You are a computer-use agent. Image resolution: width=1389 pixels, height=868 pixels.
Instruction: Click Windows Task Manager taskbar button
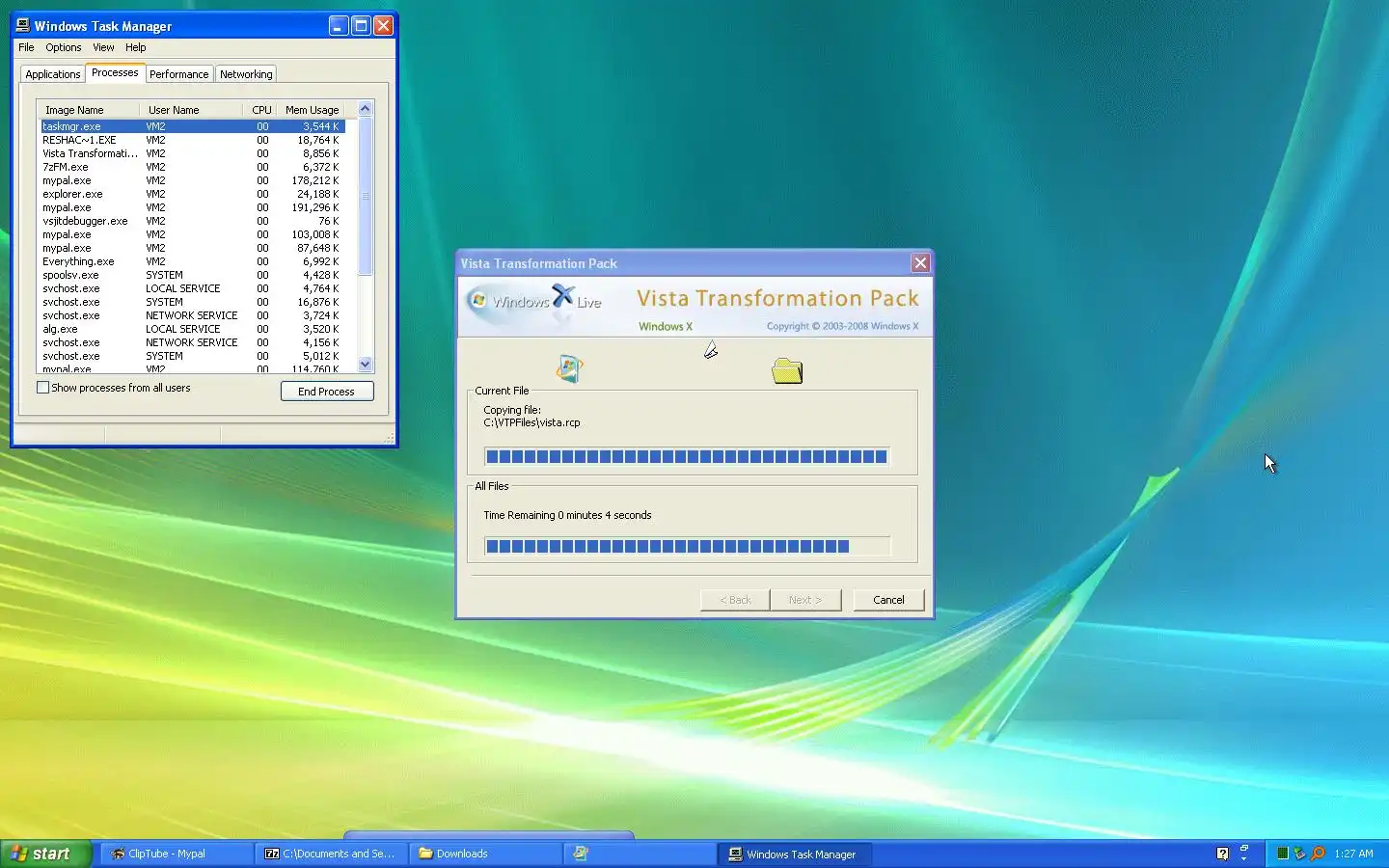(x=795, y=854)
